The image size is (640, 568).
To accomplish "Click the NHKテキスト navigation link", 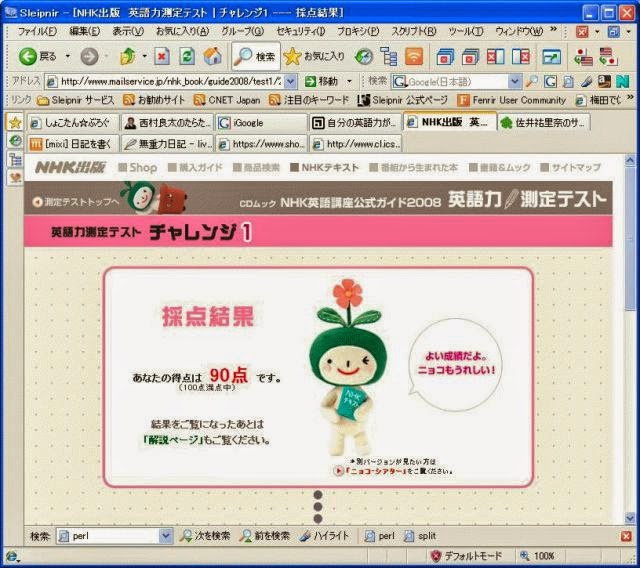I will coord(324,167).
